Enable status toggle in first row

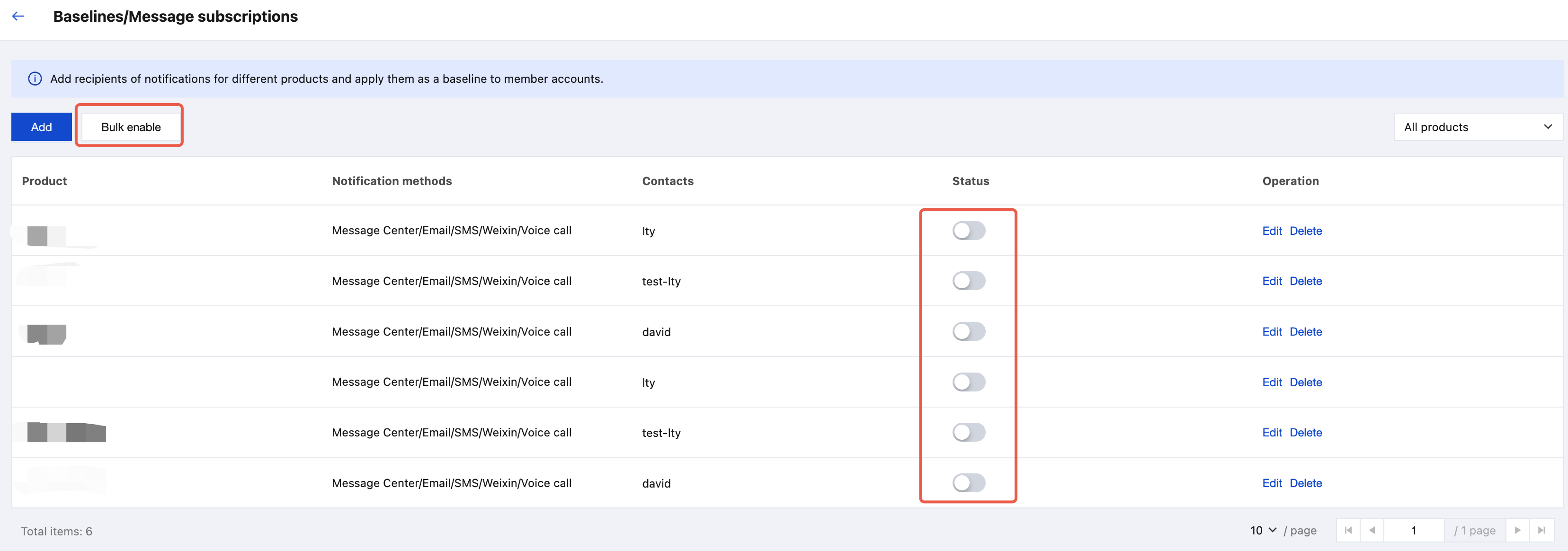click(968, 231)
